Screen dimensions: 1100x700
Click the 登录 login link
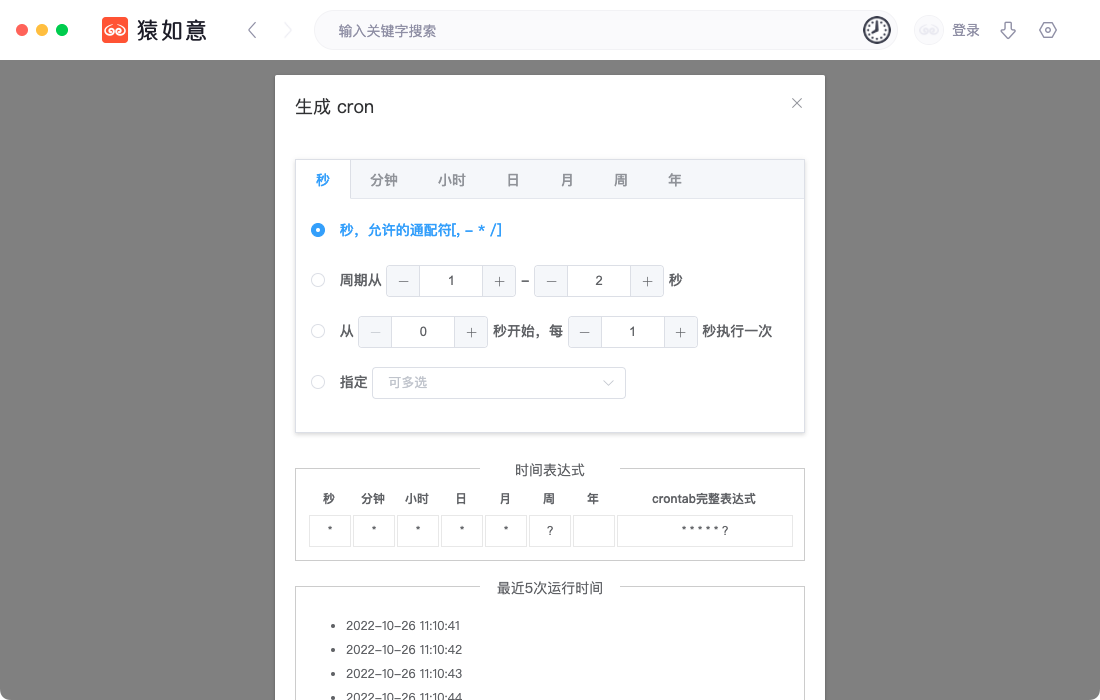(966, 30)
